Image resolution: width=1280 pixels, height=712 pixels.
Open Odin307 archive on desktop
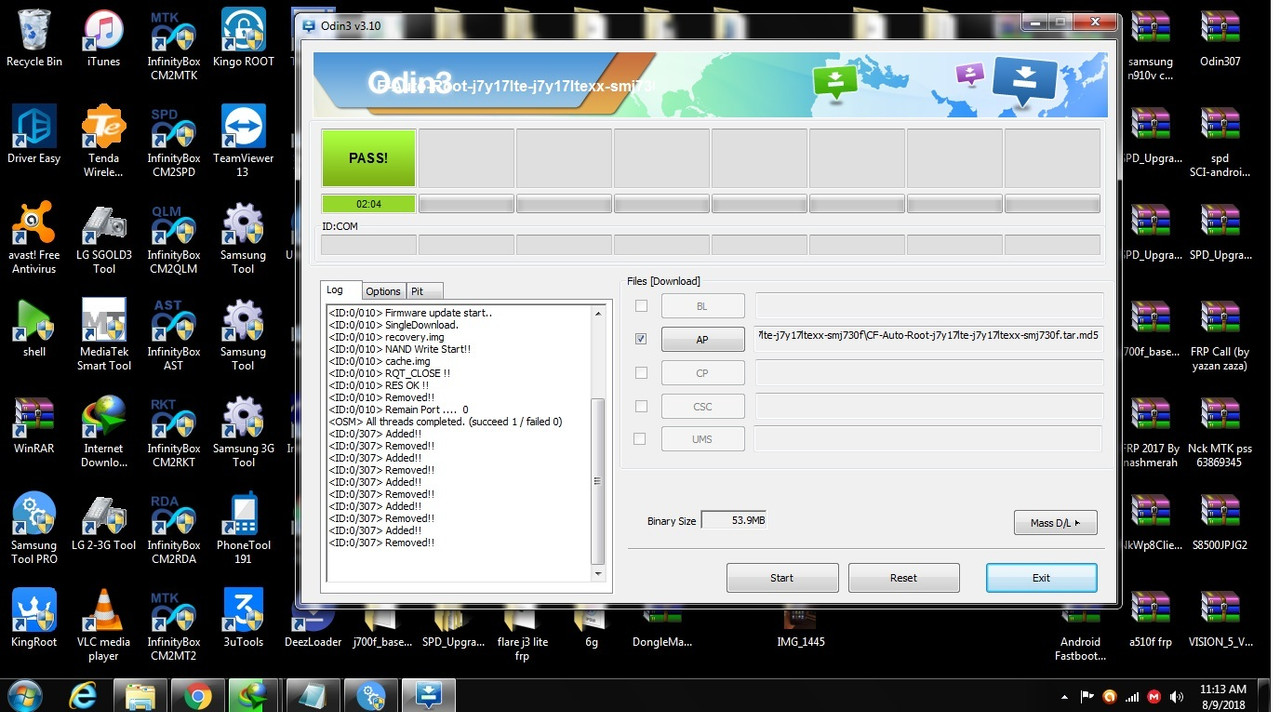(x=1220, y=38)
